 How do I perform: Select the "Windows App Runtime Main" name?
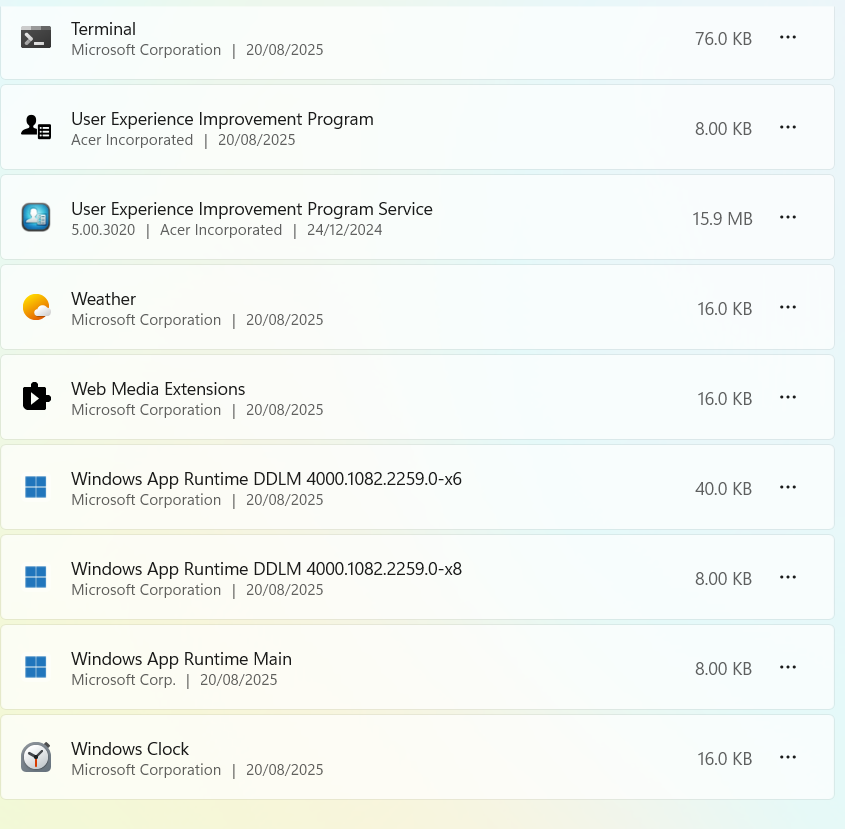coord(181,659)
